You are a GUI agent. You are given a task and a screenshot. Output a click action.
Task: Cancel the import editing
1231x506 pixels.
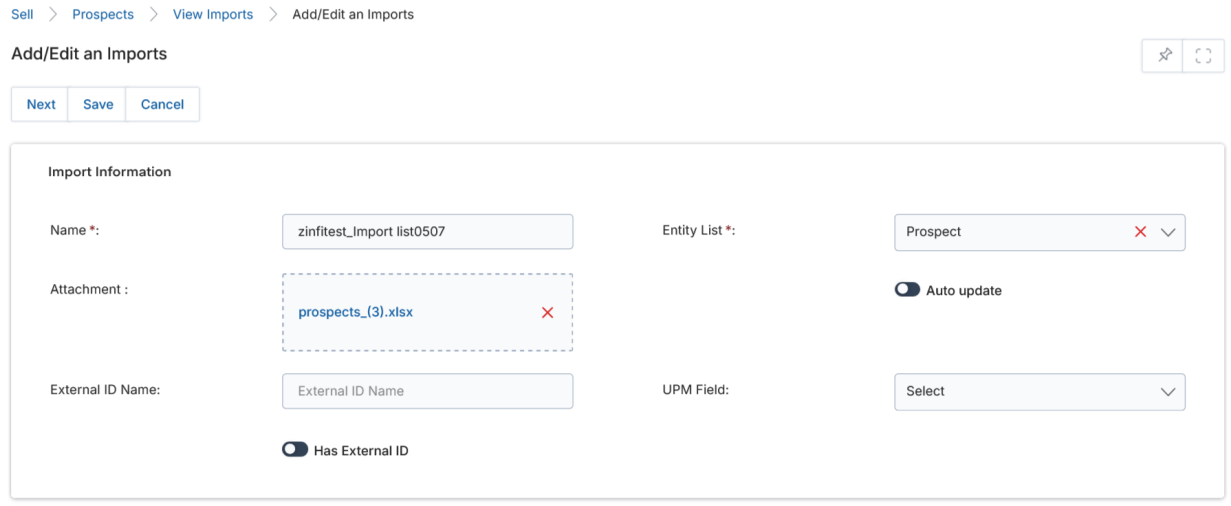point(162,104)
